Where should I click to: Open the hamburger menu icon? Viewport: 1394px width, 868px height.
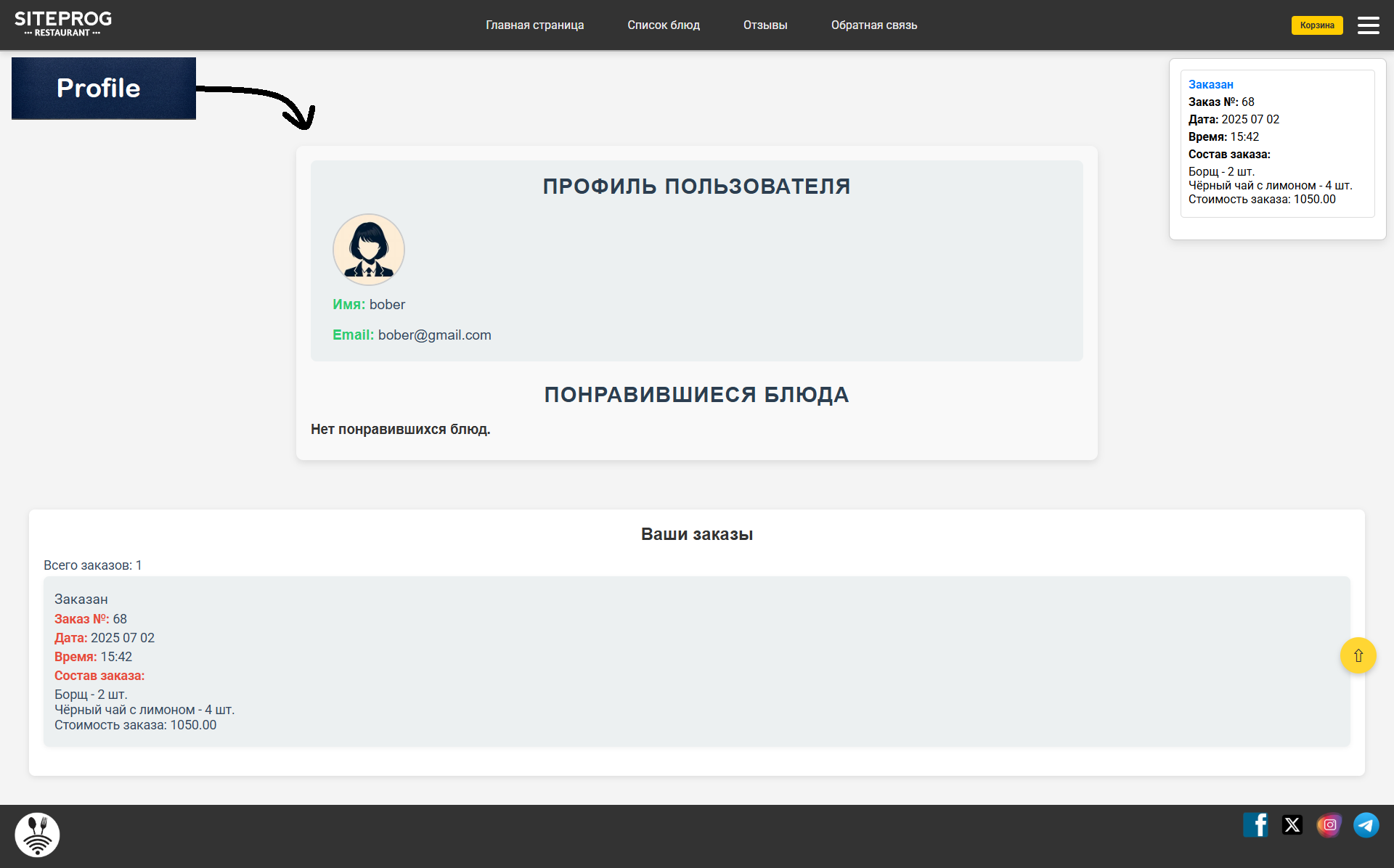[x=1368, y=25]
